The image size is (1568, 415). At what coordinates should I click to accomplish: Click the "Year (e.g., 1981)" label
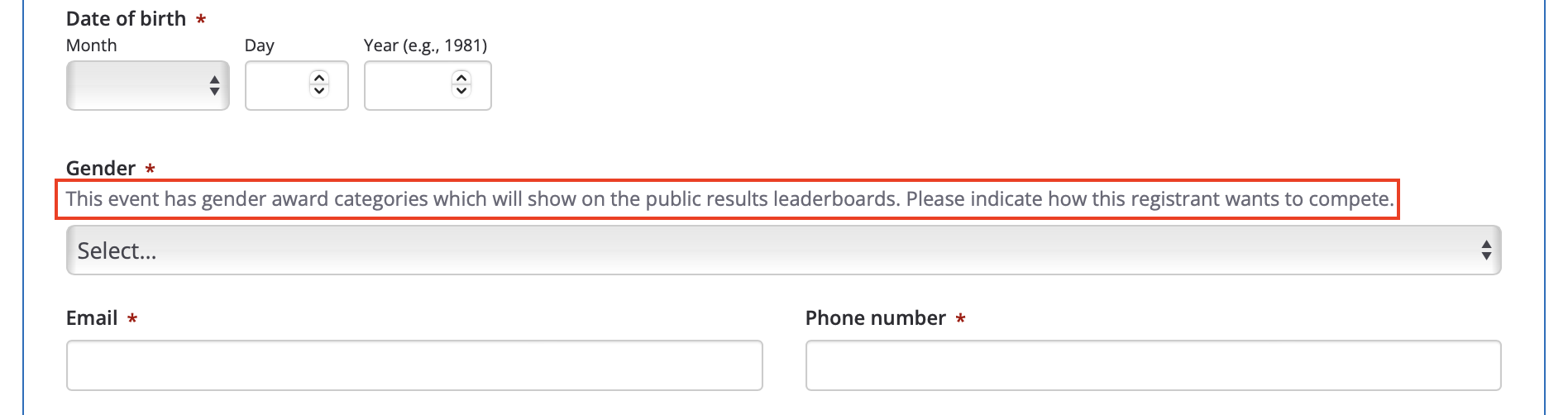tap(425, 45)
